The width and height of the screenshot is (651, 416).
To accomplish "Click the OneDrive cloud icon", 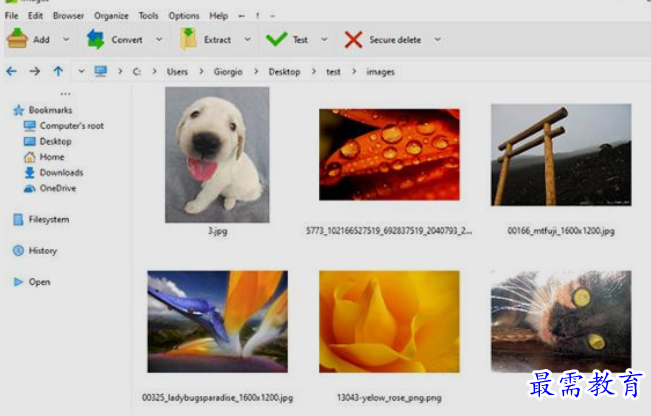I will tap(29, 188).
